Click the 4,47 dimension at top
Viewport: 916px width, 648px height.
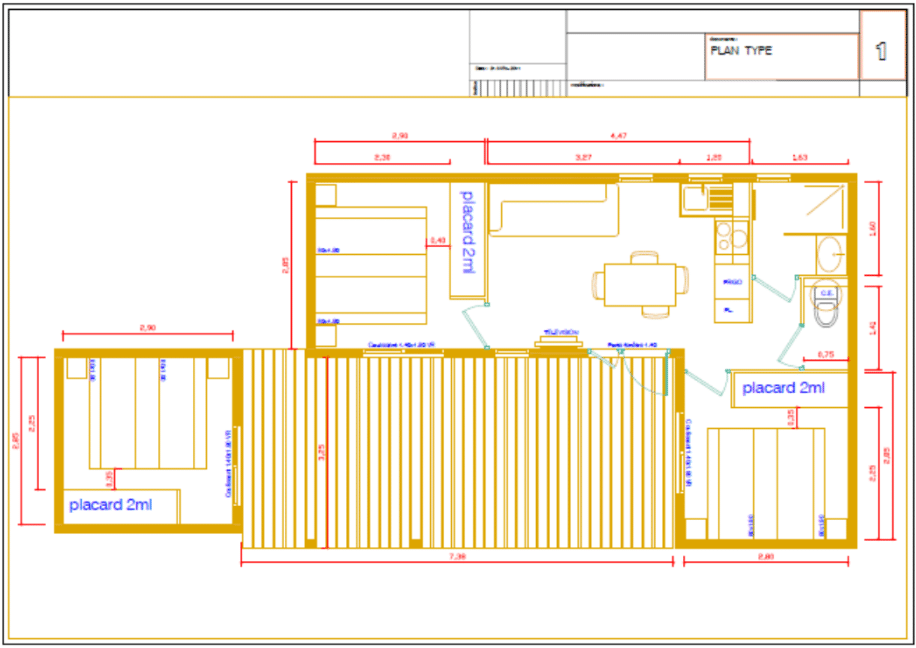pos(618,135)
